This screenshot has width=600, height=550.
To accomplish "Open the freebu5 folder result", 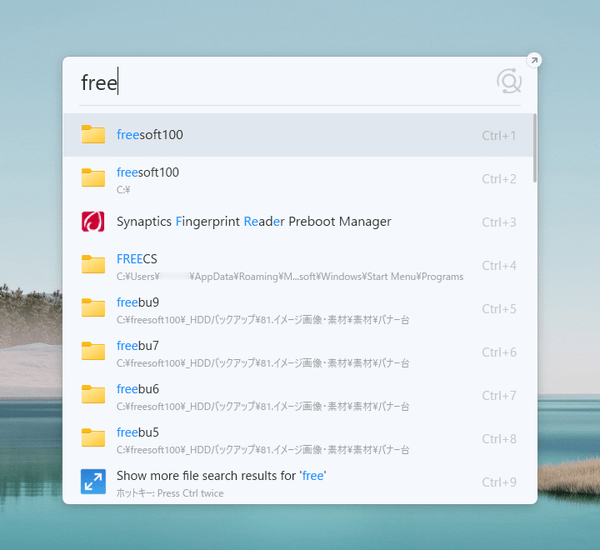I will [x=298, y=438].
